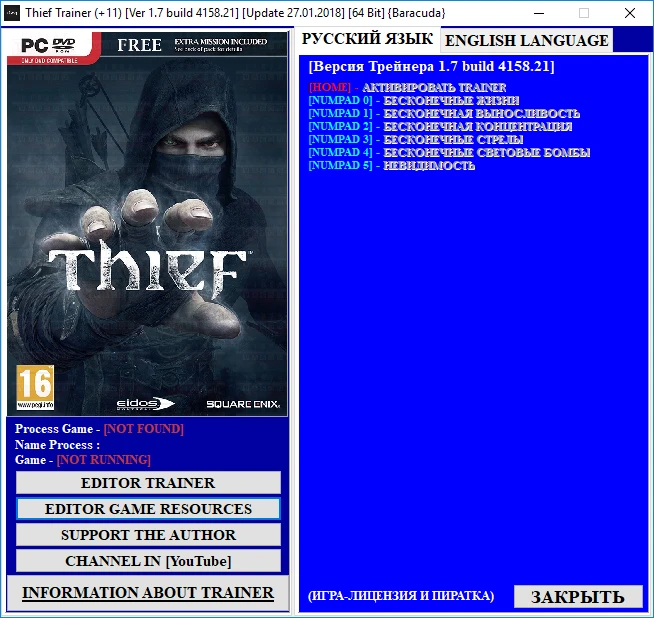This screenshot has height=618, width=654.
Task: Click the Eidos logo on the cover
Action: click(x=145, y=404)
